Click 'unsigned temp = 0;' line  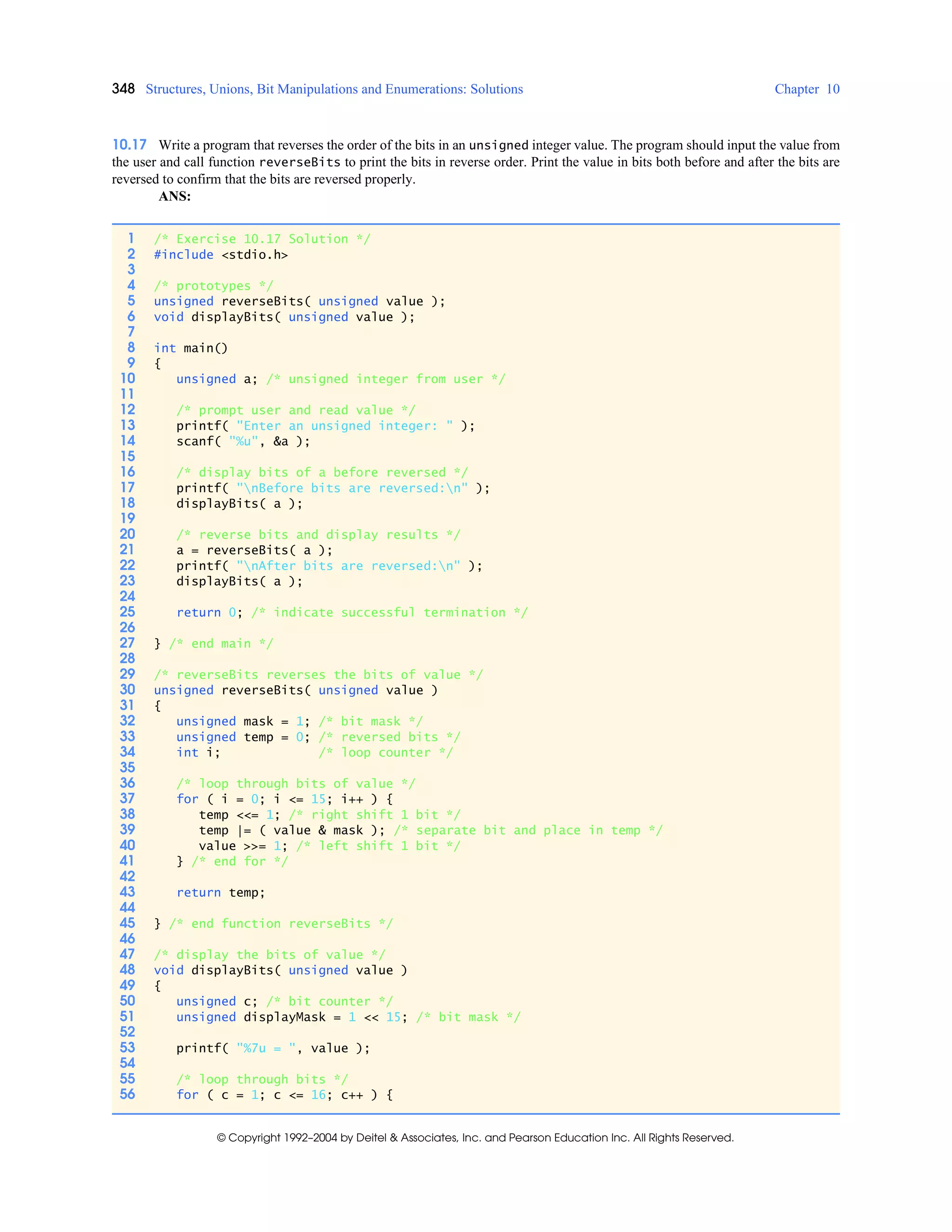[x=318, y=737]
